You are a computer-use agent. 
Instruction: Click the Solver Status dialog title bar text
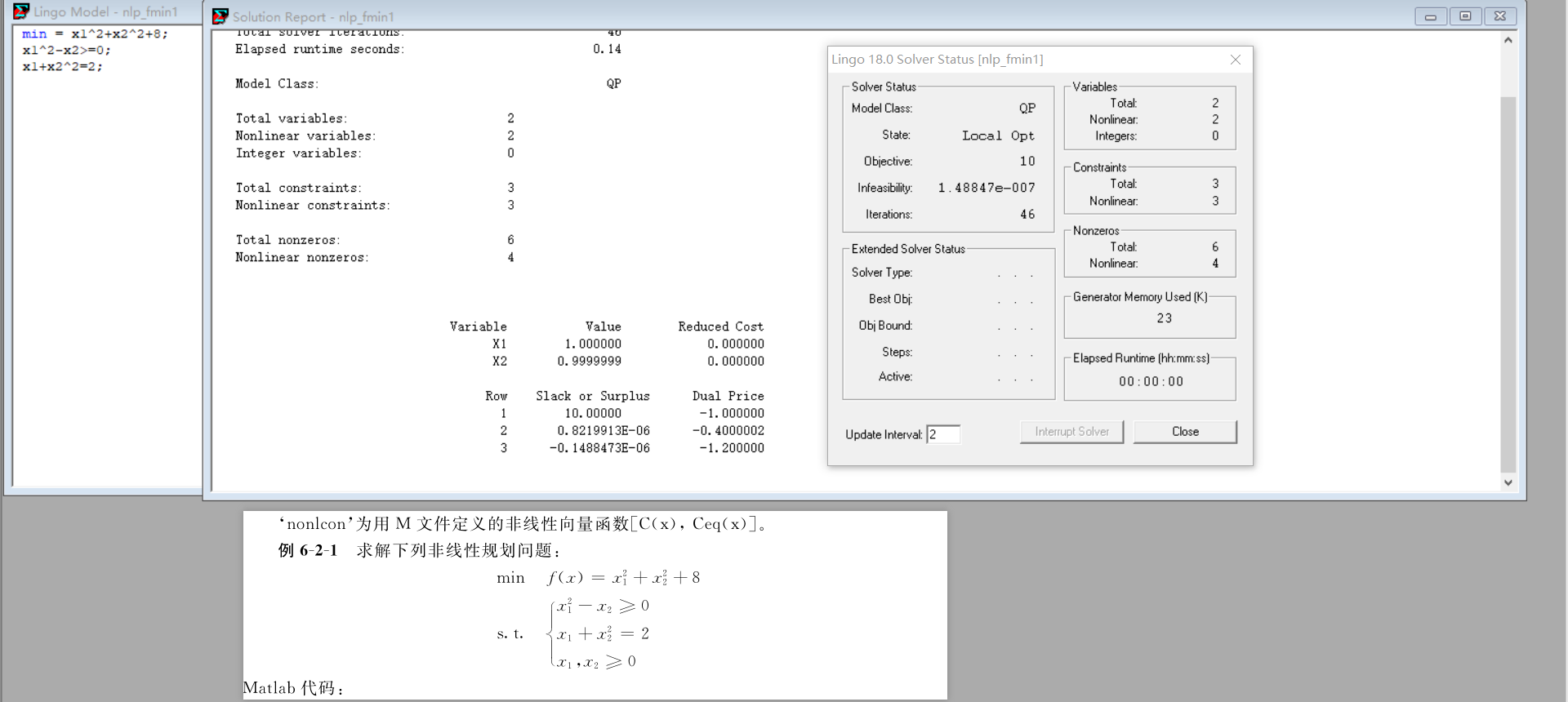(937, 60)
